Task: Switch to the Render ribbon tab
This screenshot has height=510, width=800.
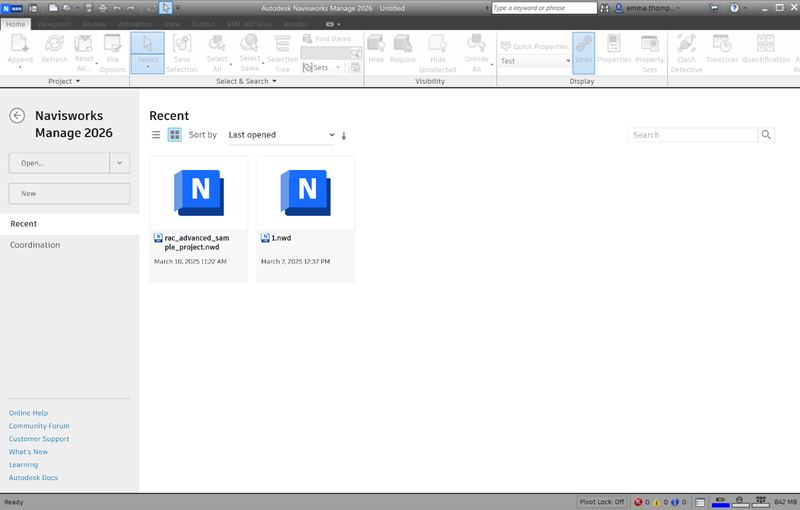Action: coord(295,24)
